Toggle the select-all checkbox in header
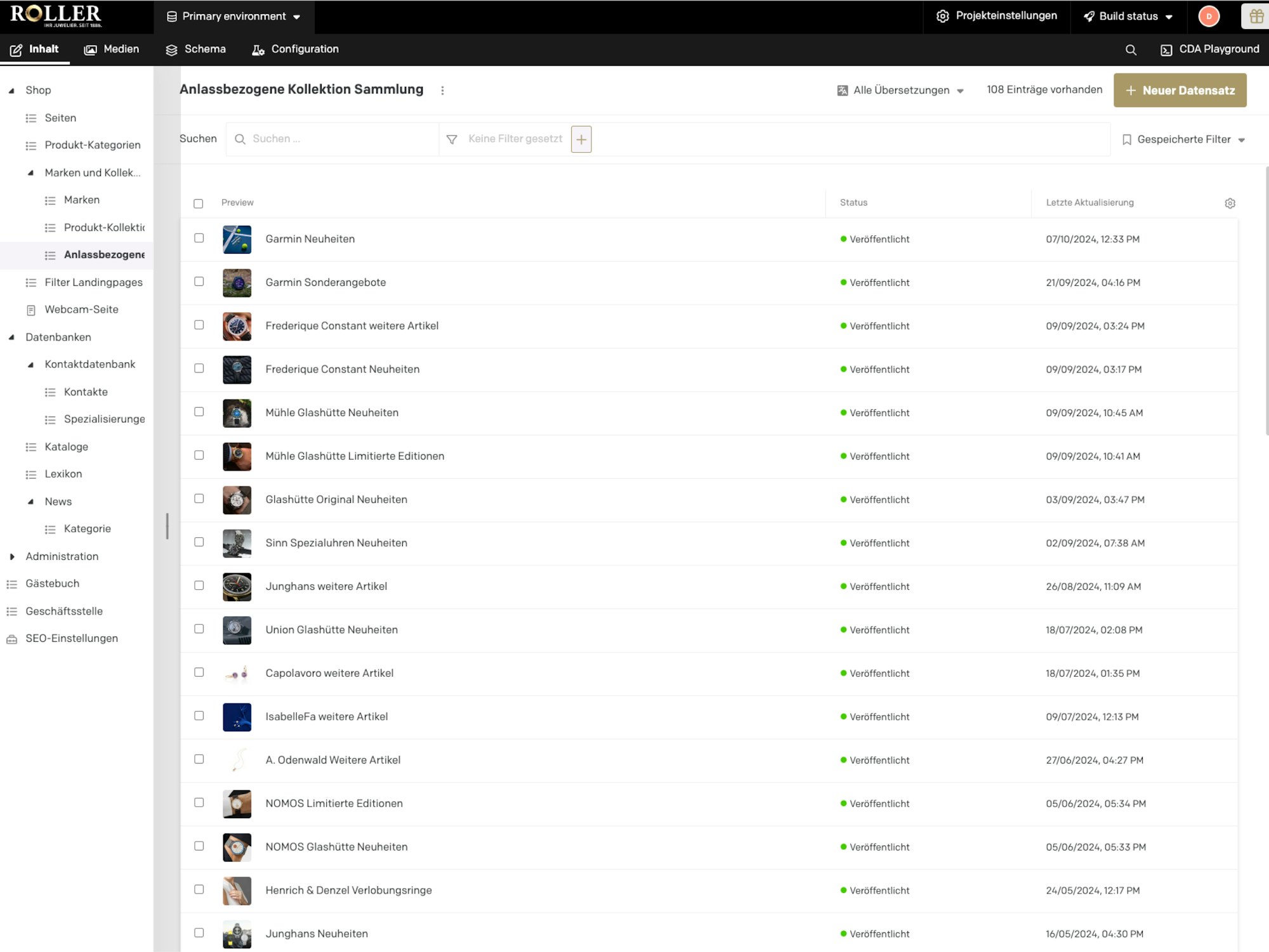The height and width of the screenshot is (952, 1269). (199, 204)
